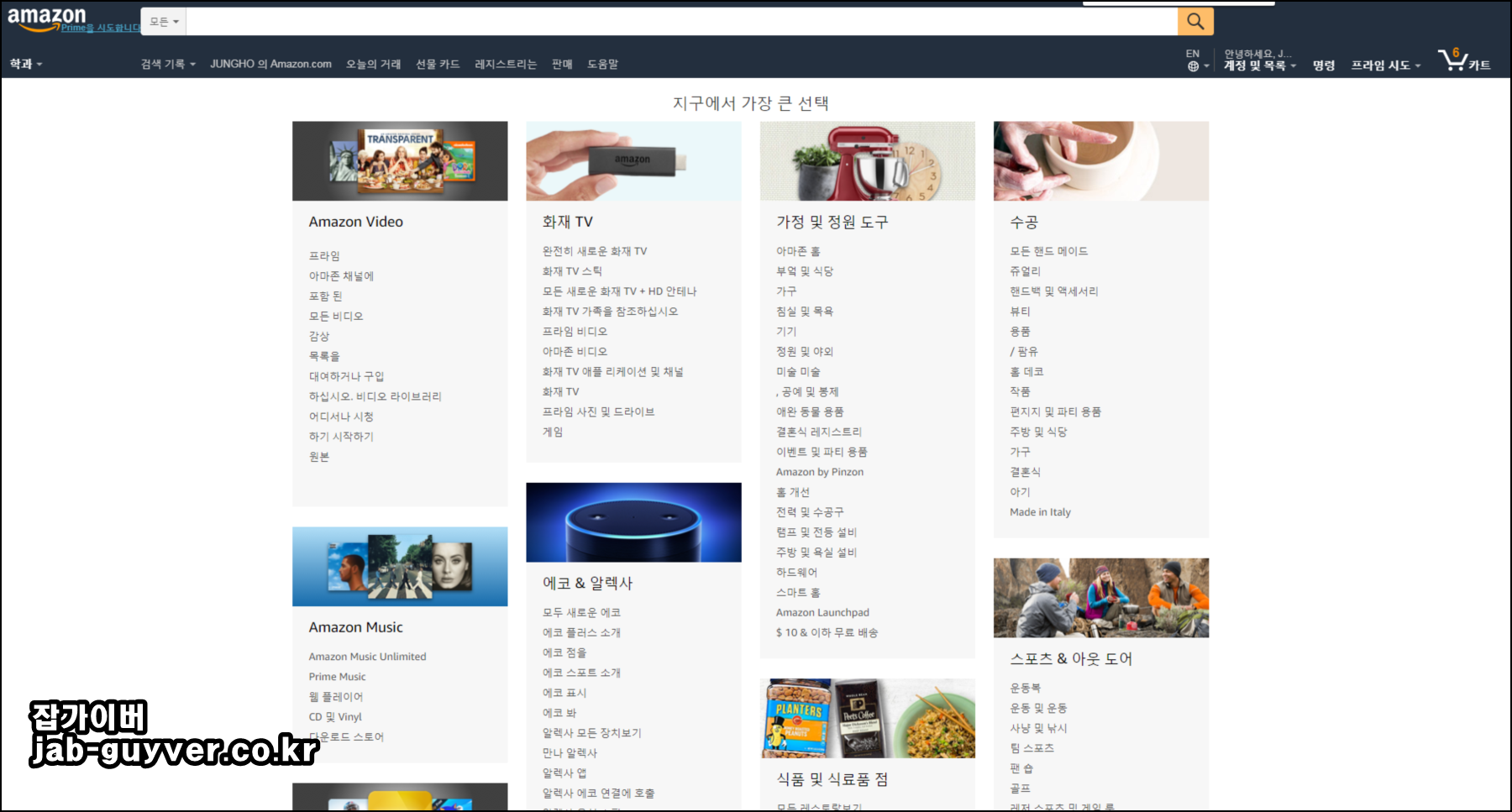This screenshot has height=812, width=1512.
Task: Expand the 계정 및 목록 dropdown
Action: [x=1259, y=65]
